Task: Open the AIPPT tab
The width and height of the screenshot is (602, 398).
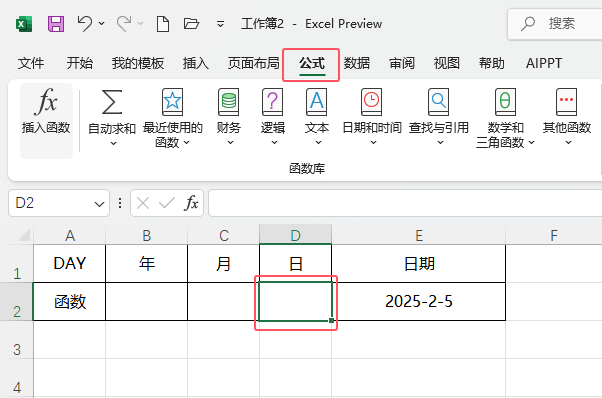Action: tap(544, 63)
